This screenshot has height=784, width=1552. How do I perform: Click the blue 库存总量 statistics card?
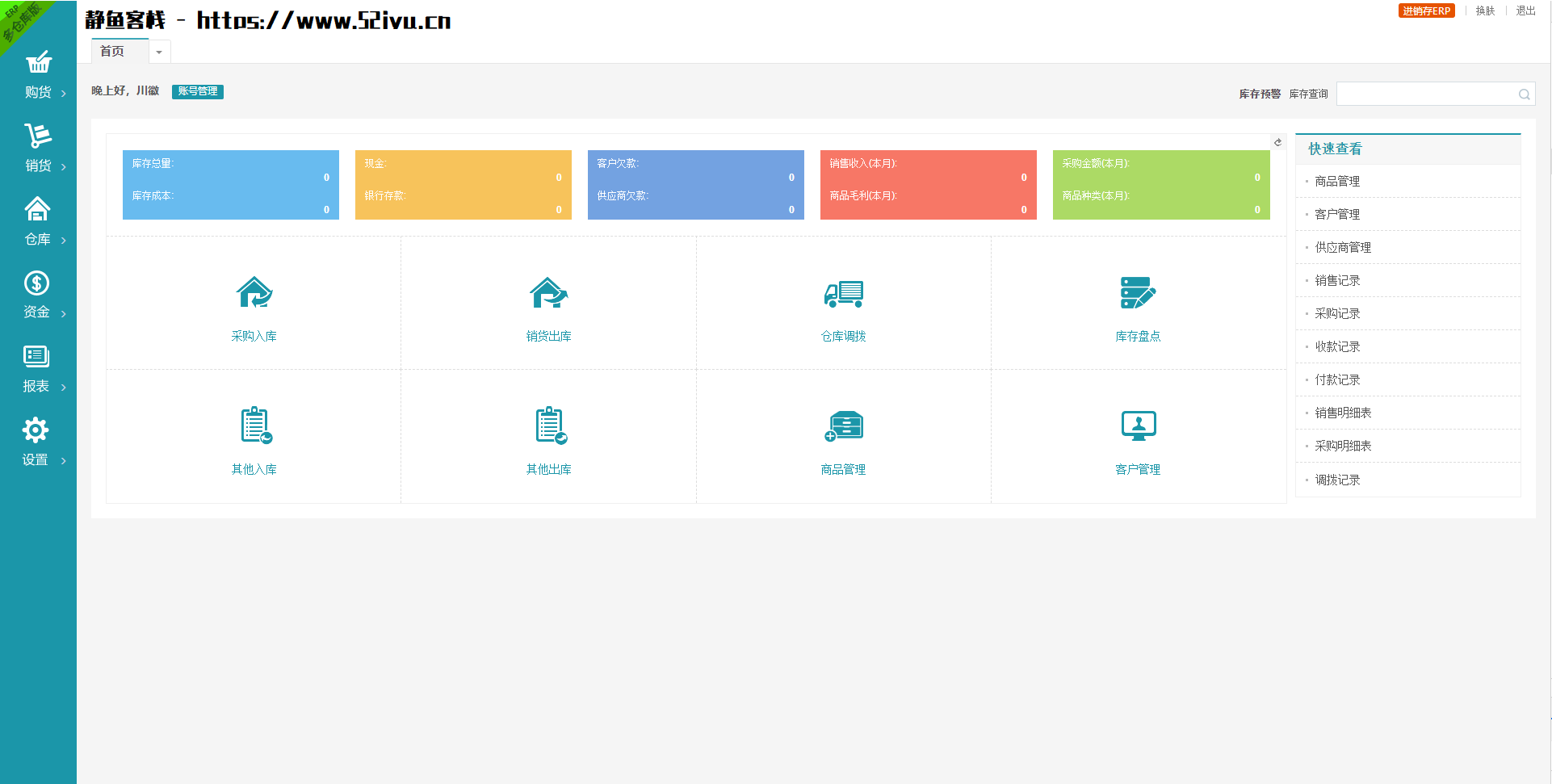click(230, 185)
